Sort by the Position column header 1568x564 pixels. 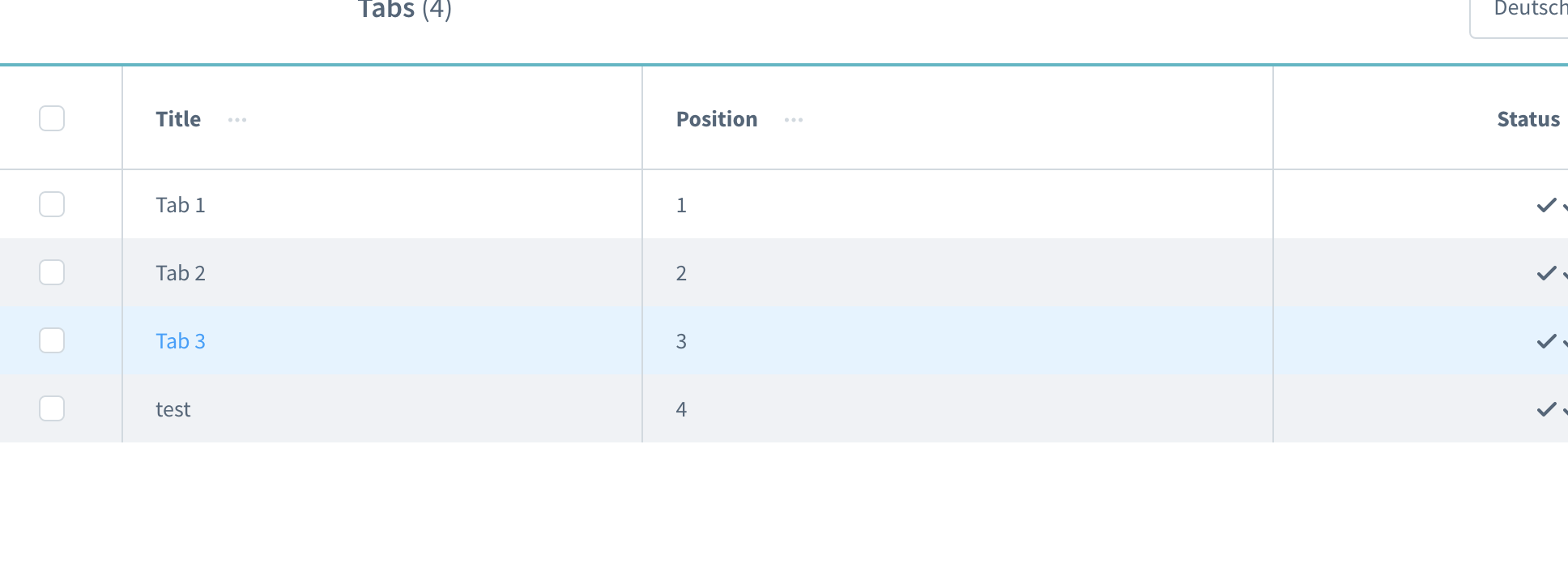pos(717,119)
